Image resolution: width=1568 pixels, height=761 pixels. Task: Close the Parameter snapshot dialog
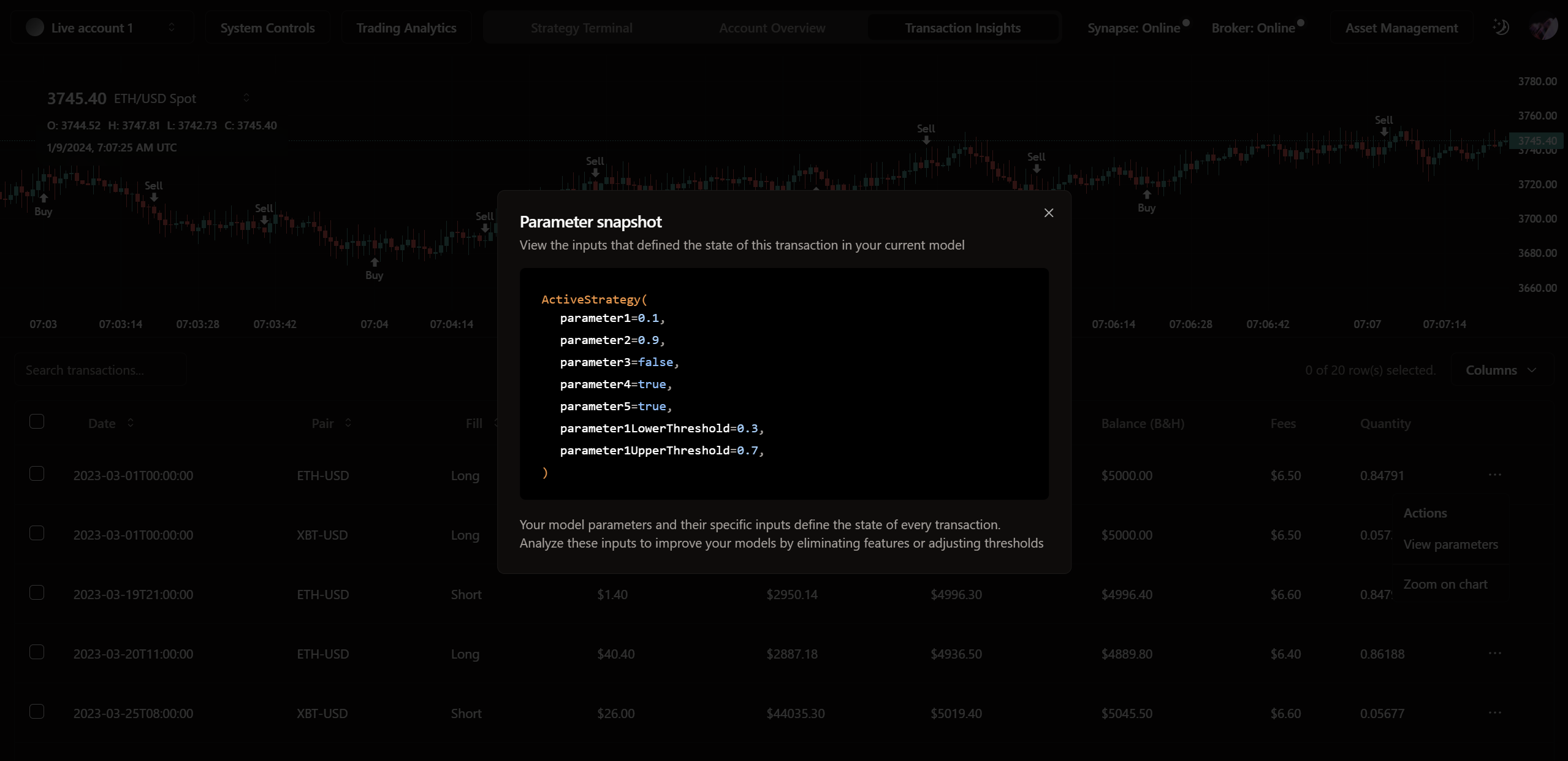click(1048, 213)
